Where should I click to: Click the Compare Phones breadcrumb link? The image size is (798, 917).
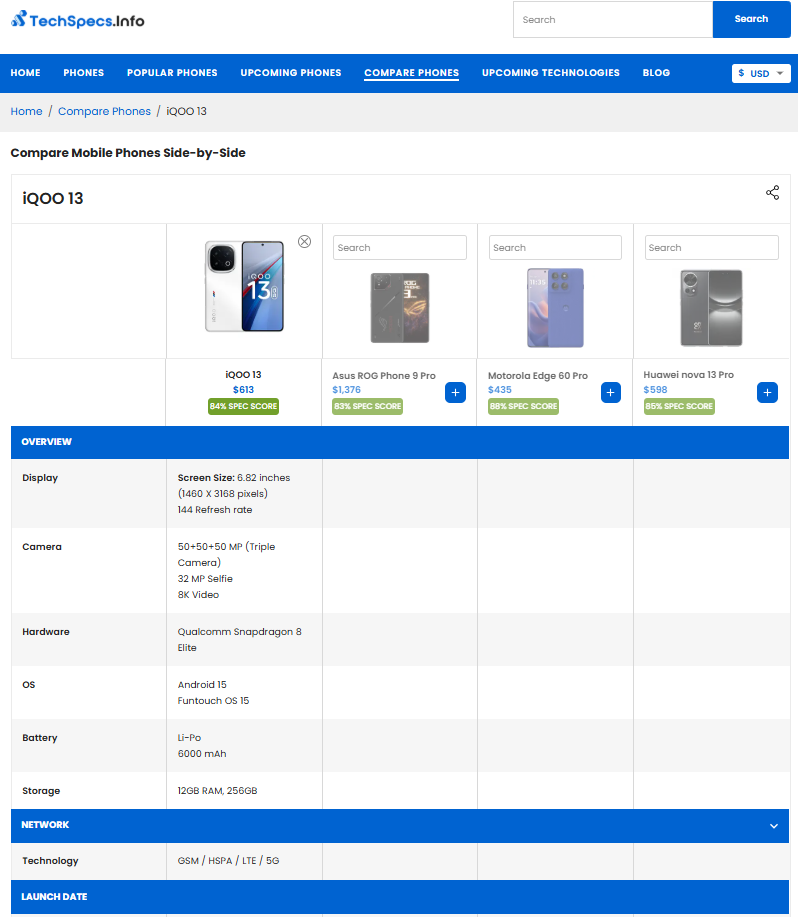pyautogui.click(x=104, y=111)
